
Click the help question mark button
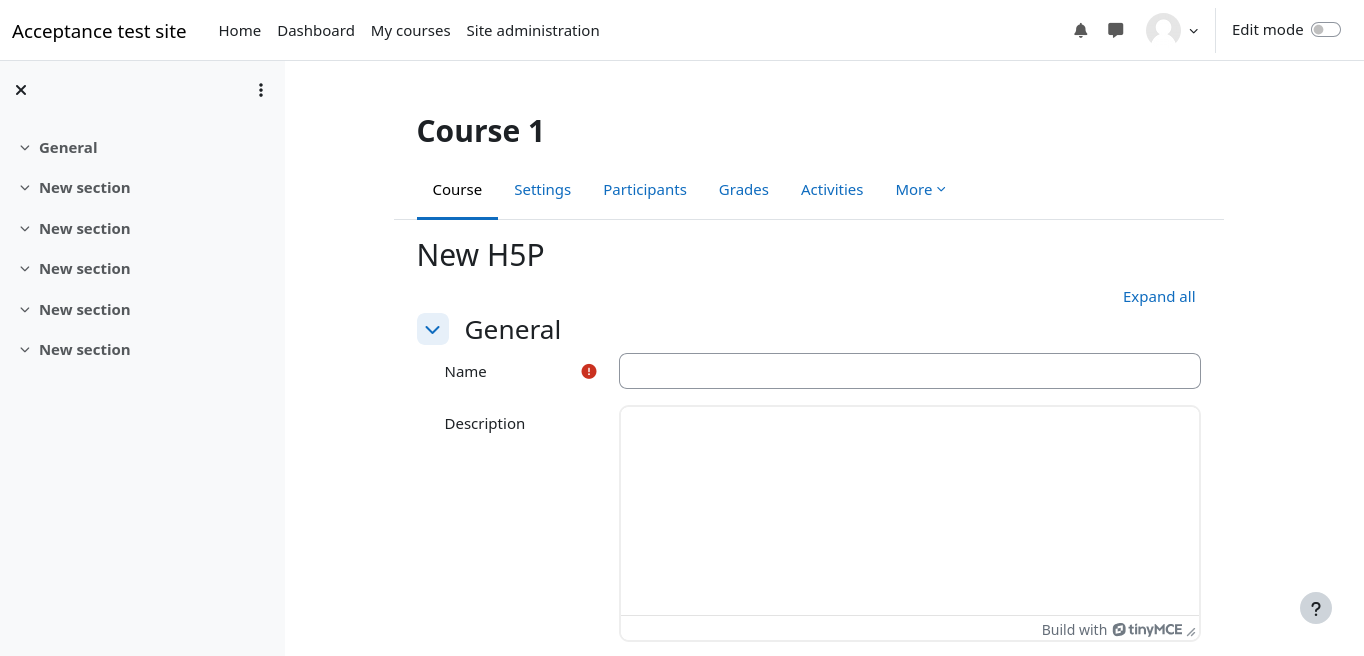click(1315, 608)
